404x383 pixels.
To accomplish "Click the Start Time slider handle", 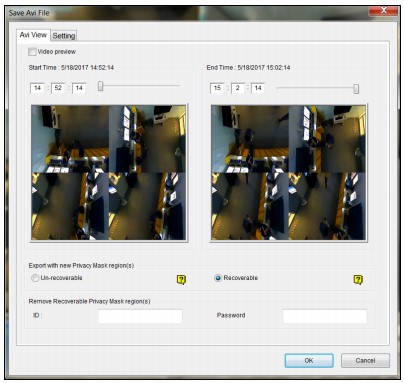I will point(100,86).
